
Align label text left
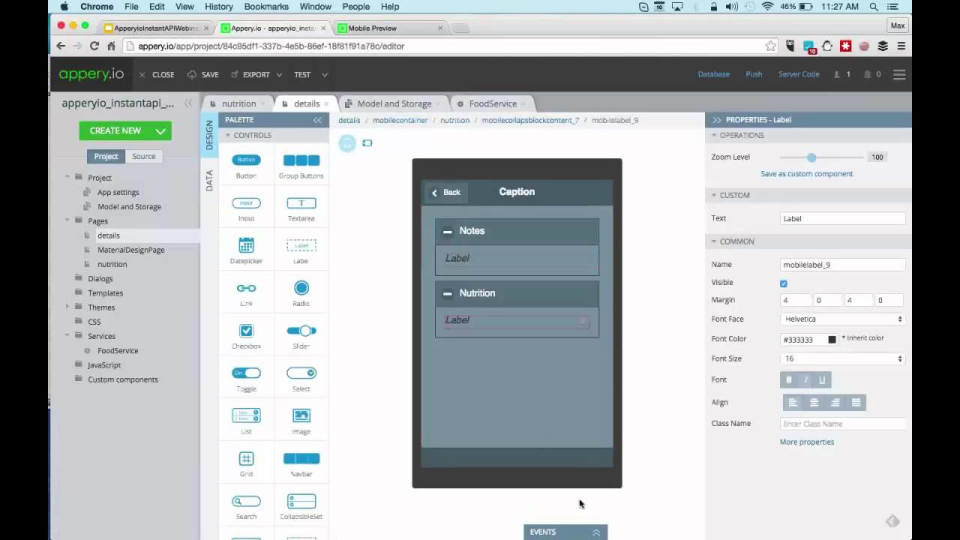(x=793, y=403)
